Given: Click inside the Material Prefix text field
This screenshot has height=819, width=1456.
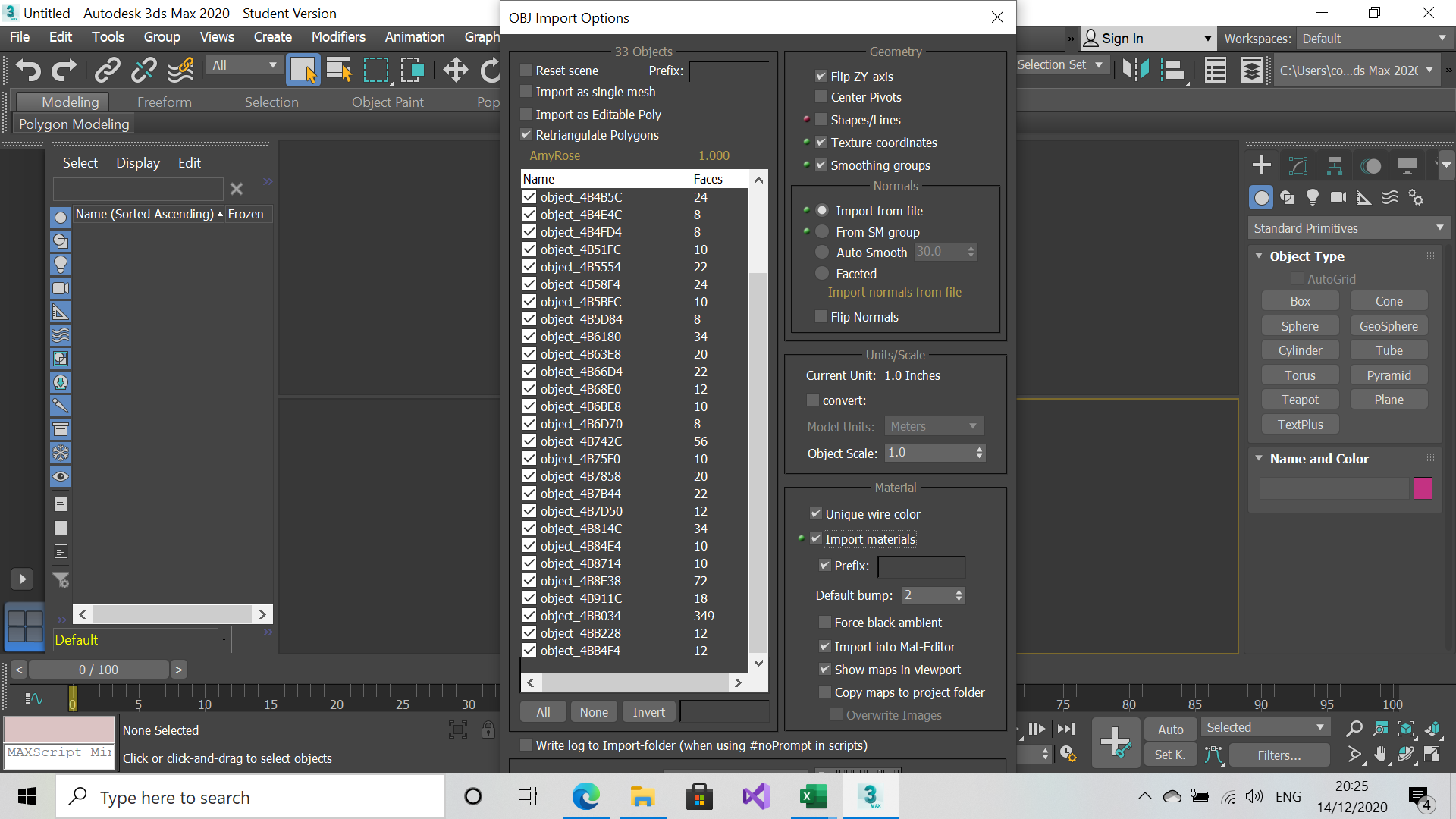Looking at the screenshot, I should pyautogui.click(x=921, y=566).
